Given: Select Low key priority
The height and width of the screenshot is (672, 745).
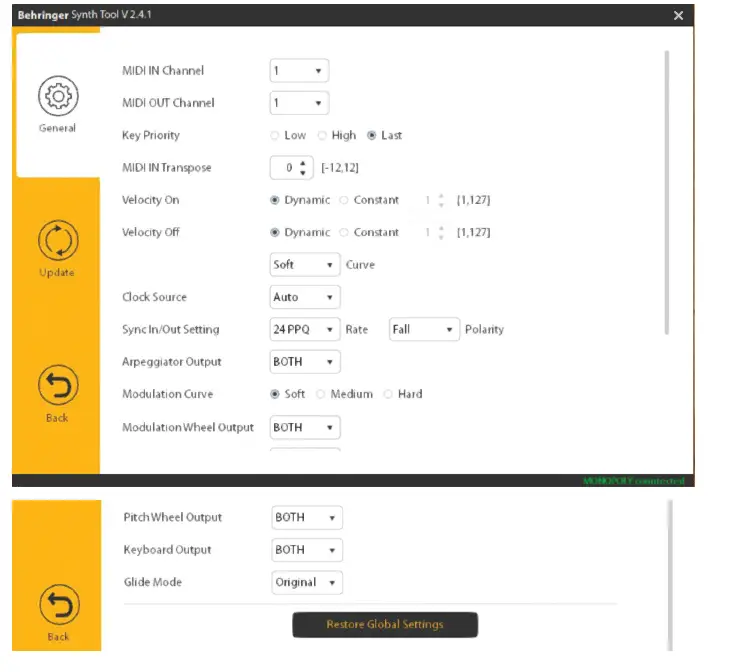Looking at the screenshot, I should 275,135.
